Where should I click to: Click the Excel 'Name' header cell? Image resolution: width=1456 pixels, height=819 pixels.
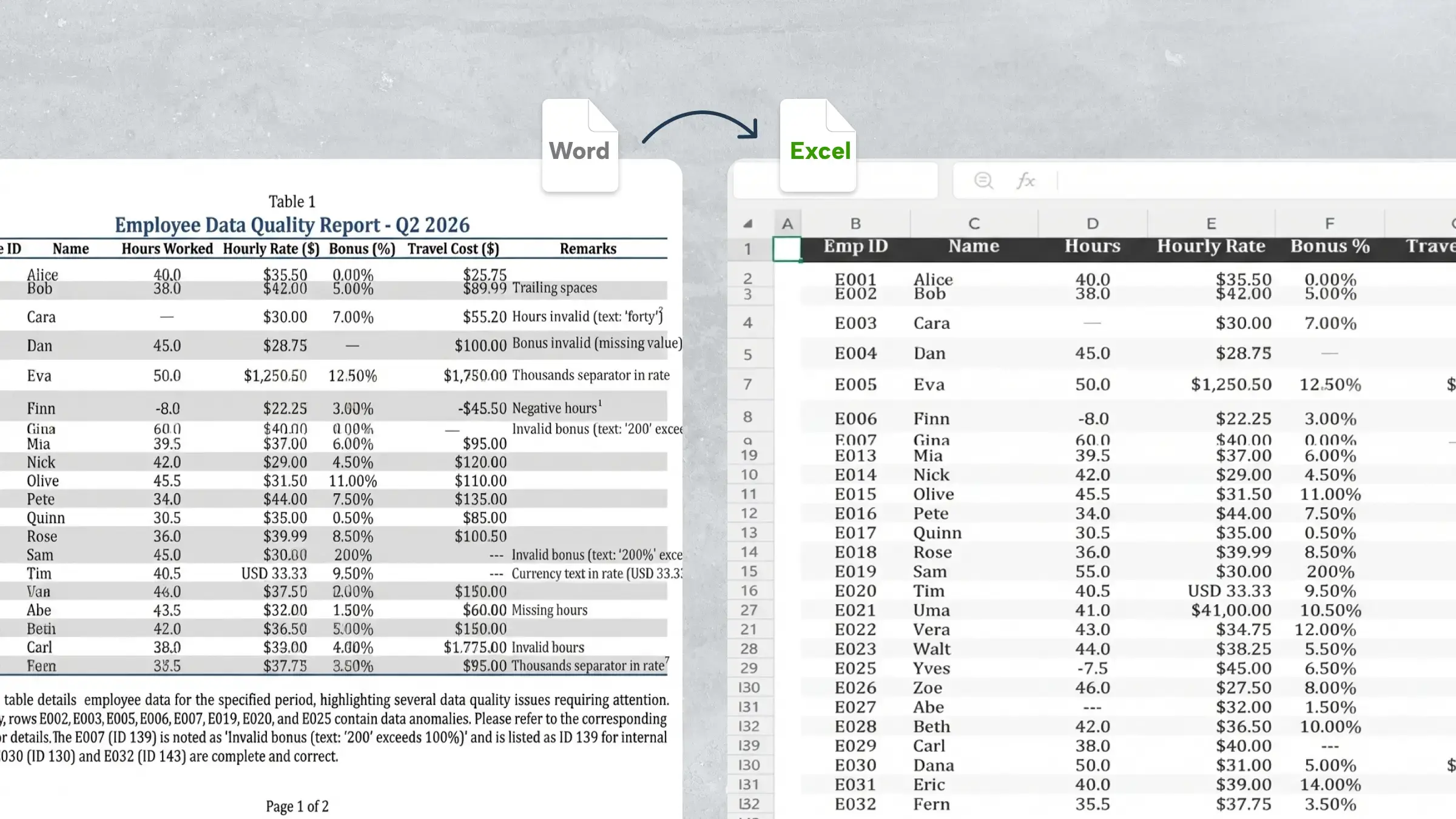(974, 246)
